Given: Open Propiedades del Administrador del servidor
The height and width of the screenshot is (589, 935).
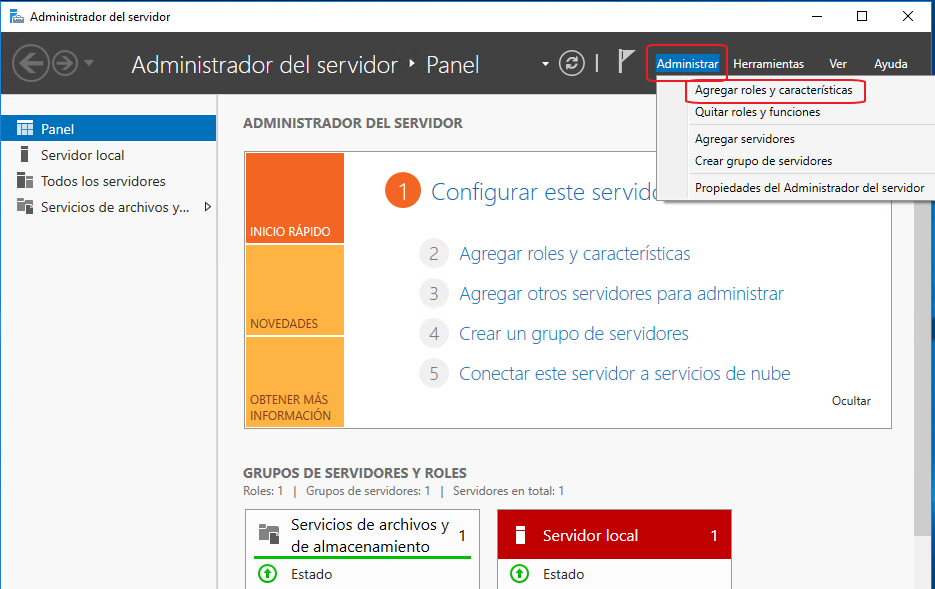Looking at the screenshot, I should click(809, 188).
